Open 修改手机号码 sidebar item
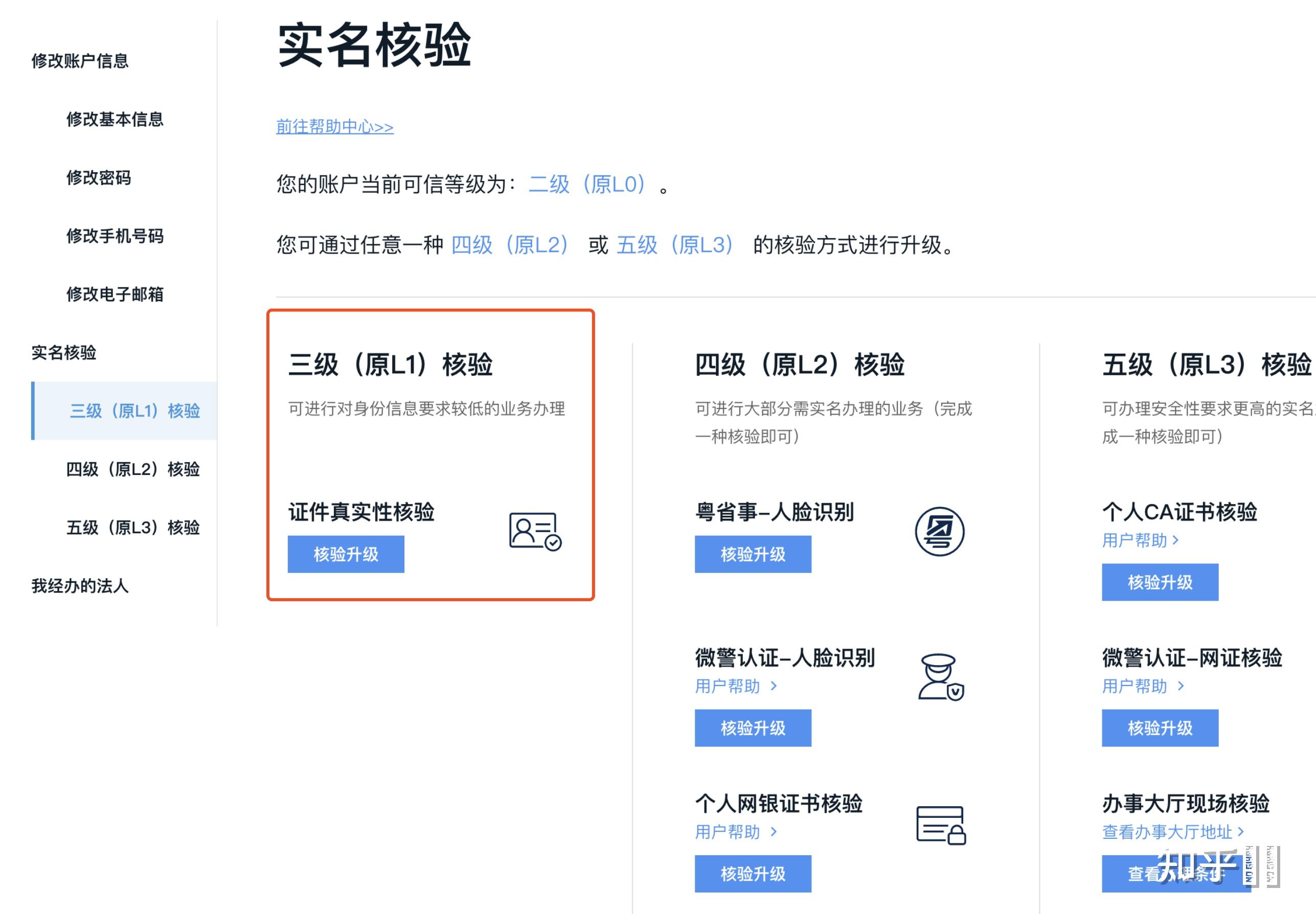 tap(115, 236)
